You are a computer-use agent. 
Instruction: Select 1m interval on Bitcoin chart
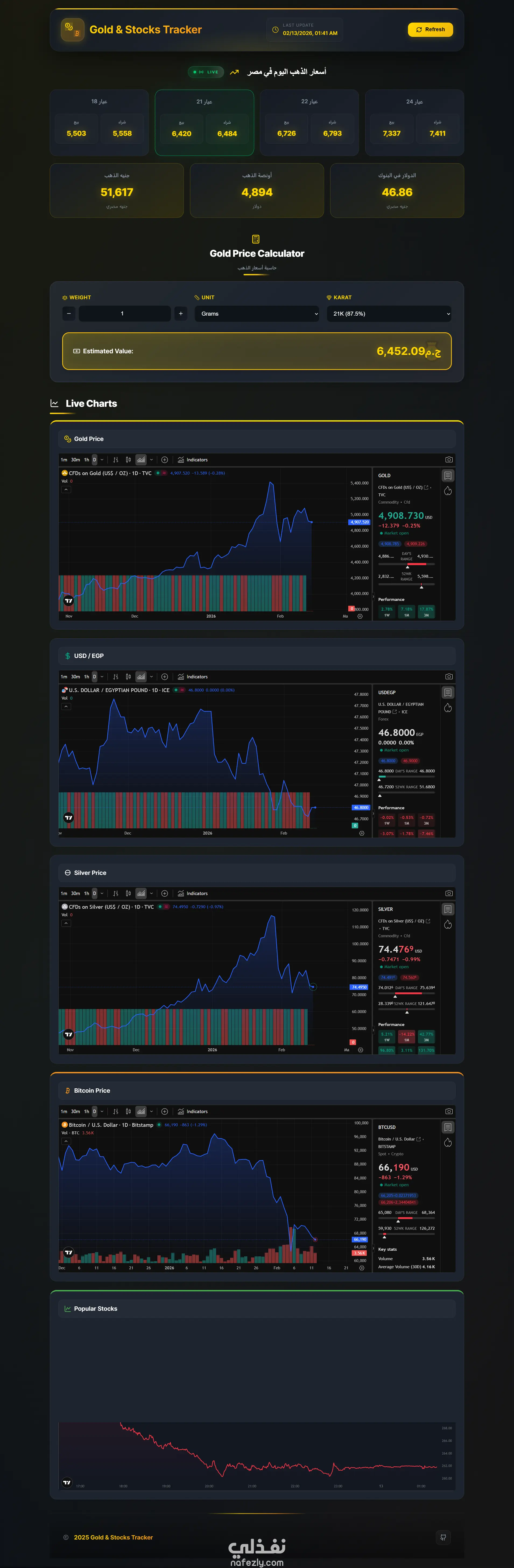[x=64, y=1111]
